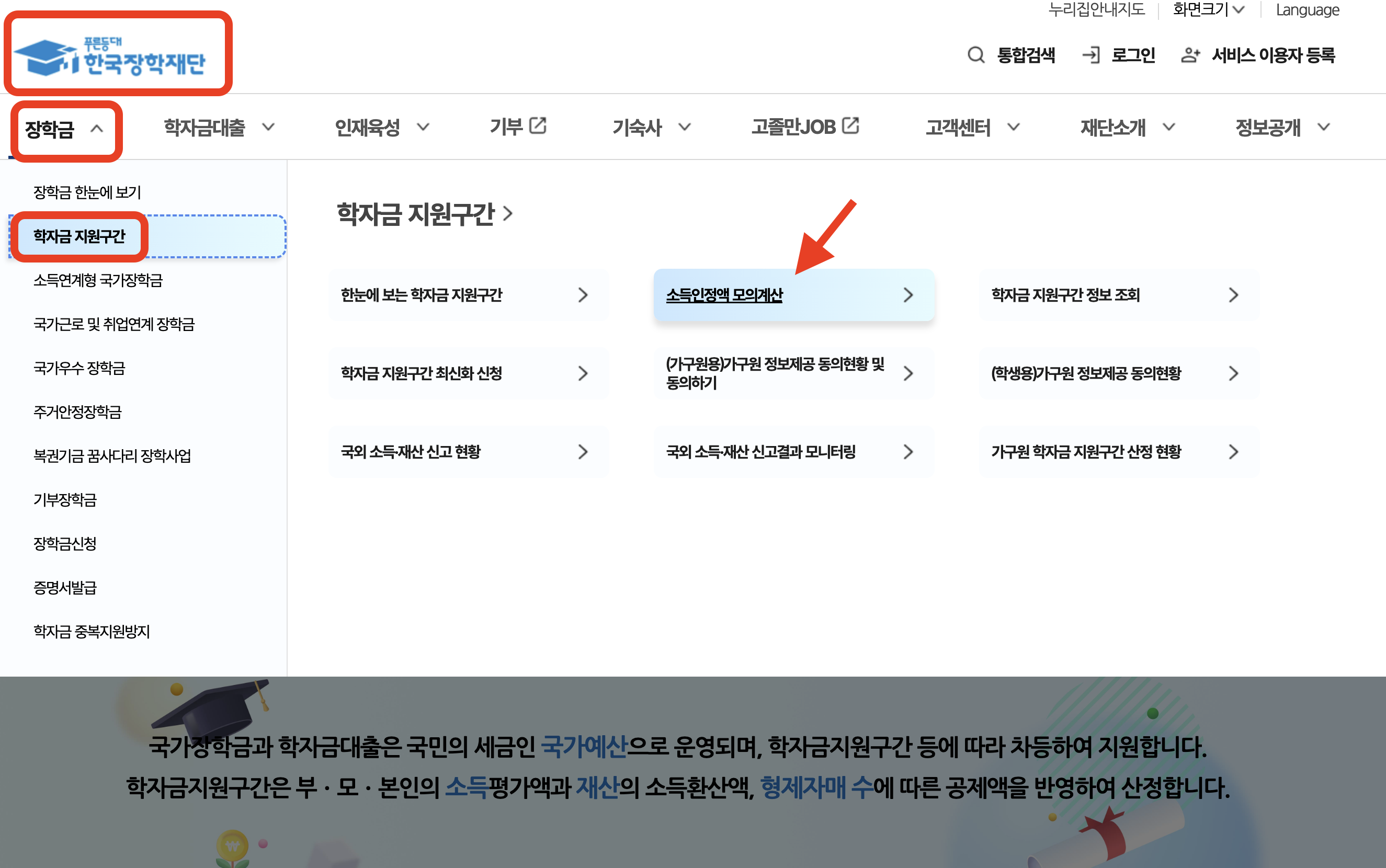Click the arrow beside 학자금 지원구간 heading

pyautogui.click(x=507, y=214)
